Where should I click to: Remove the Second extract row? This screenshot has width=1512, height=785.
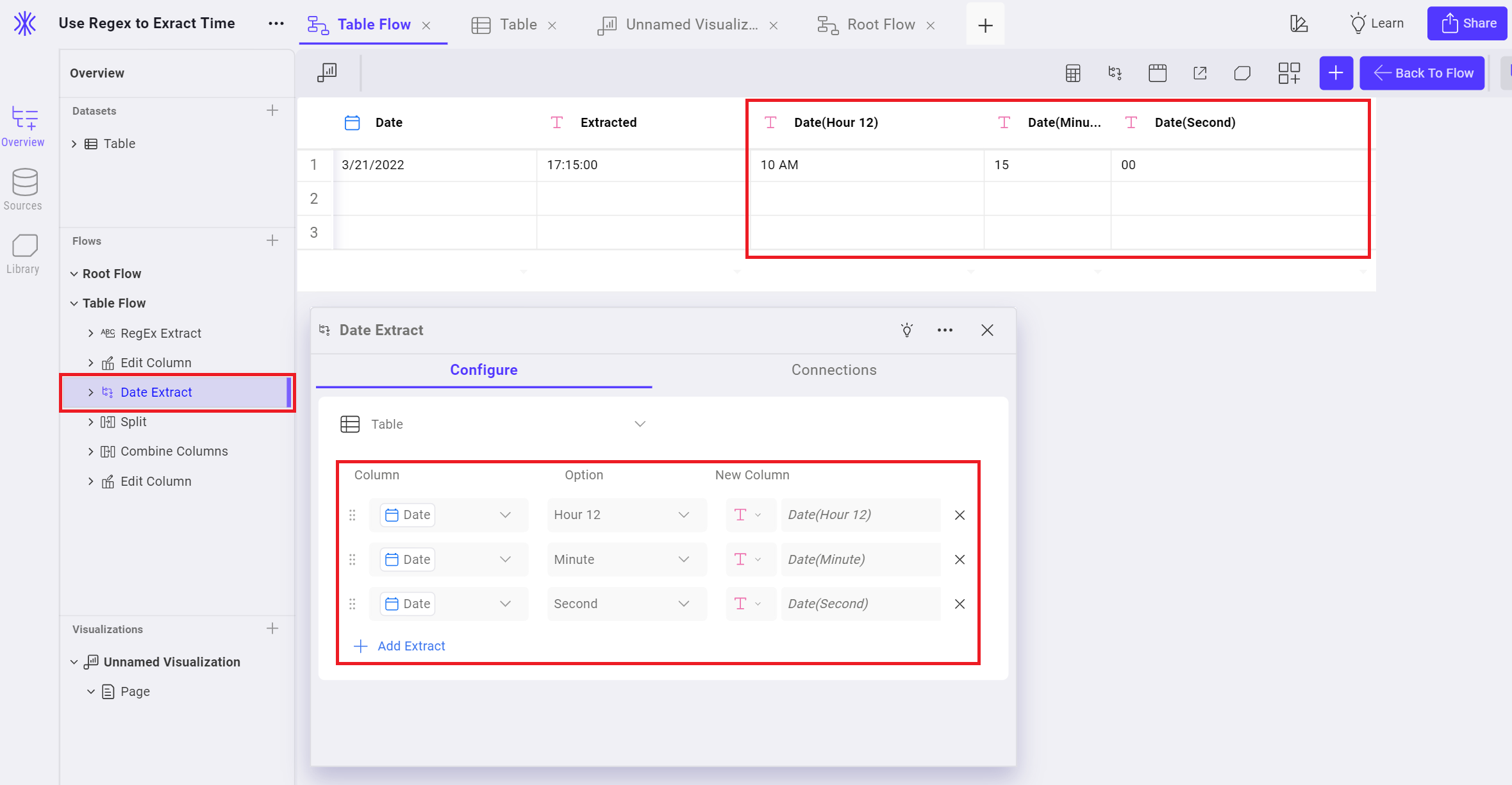(x=960, y=604)
